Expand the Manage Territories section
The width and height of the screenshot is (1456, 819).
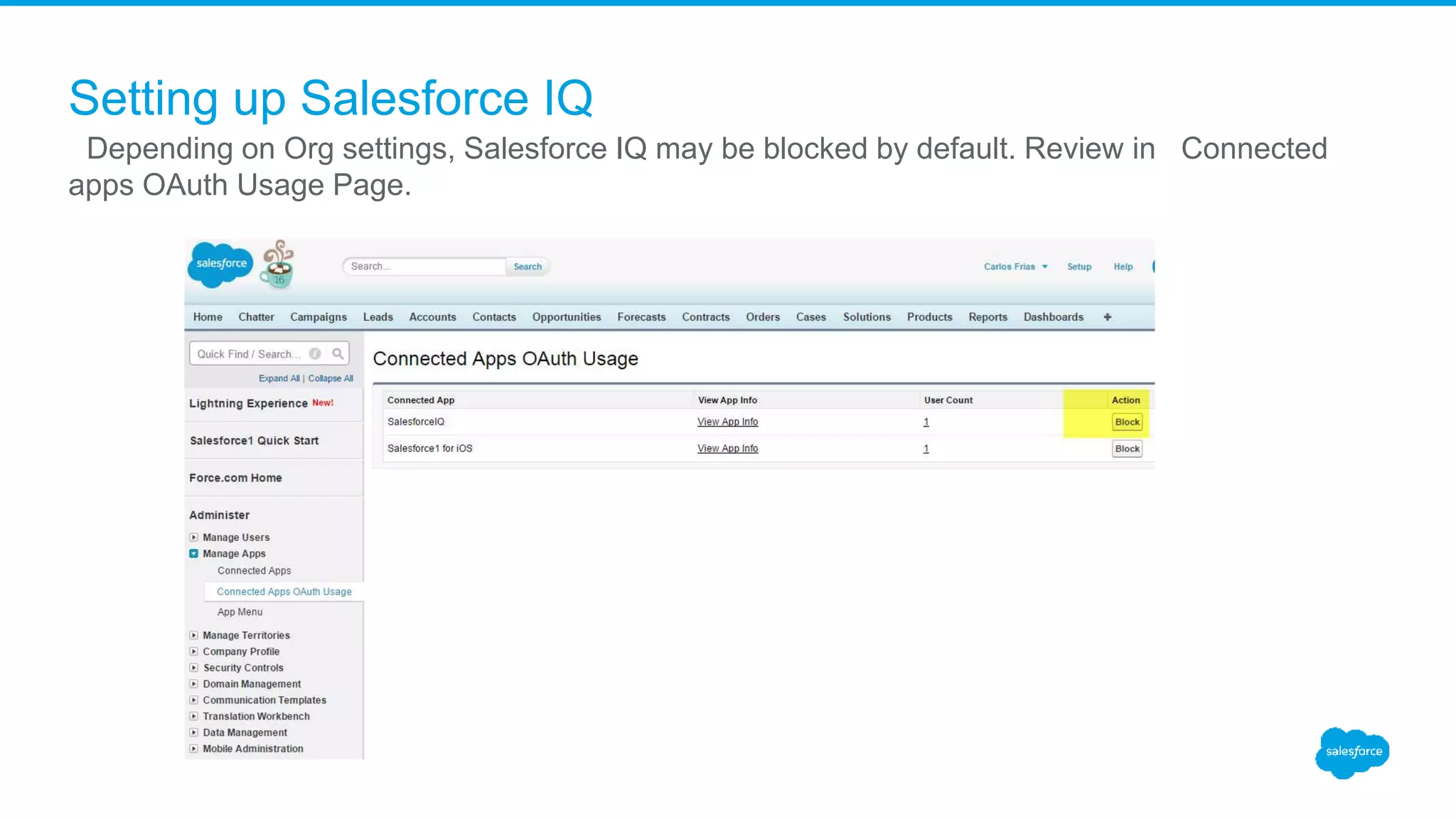pyautogui.click(x=193, y=636)
